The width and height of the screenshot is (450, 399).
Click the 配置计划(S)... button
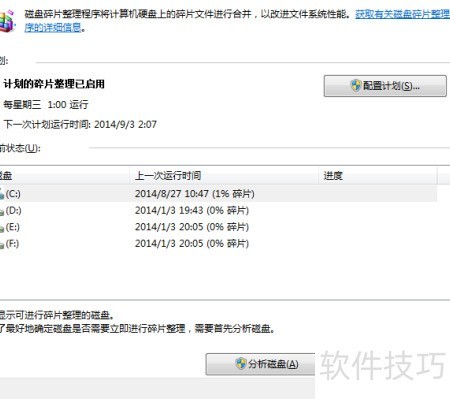pyautogui.click(x=385, y=86)
